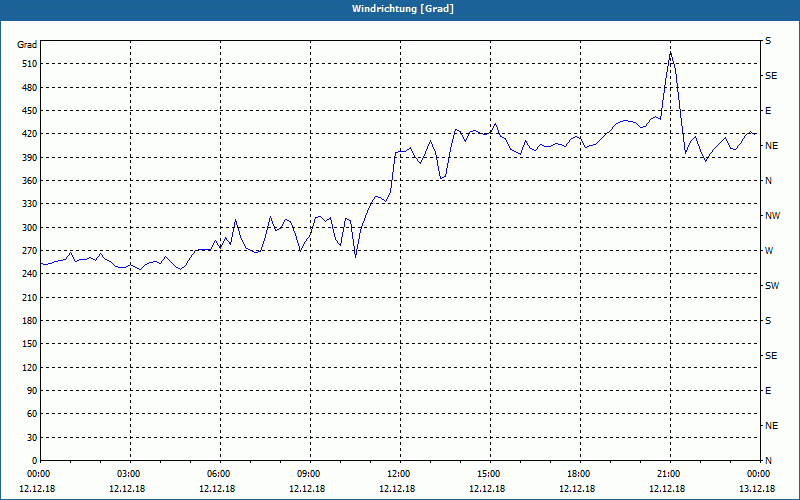The width and height of the screenshot is (800, 500).
Task: Click the 21:00 time axis label
Action: pyautogui.click(x=670, y=474)
